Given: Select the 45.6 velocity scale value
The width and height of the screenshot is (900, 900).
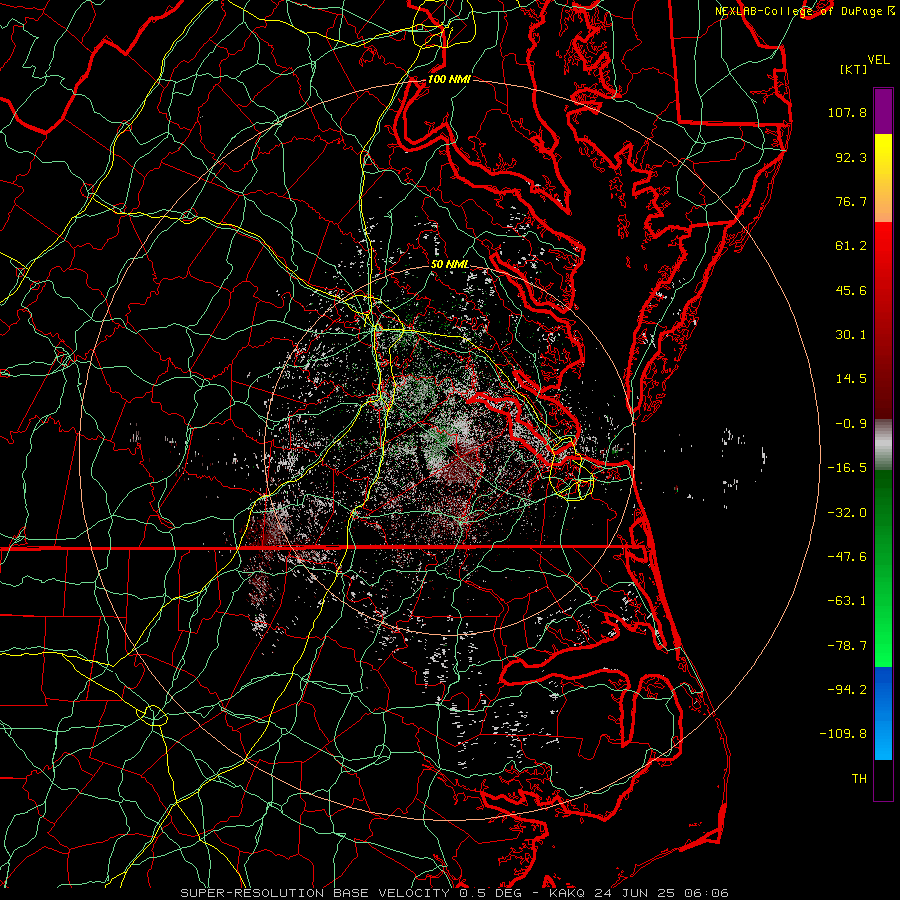Looking at the screenshot, I should (x=851, y=290).
